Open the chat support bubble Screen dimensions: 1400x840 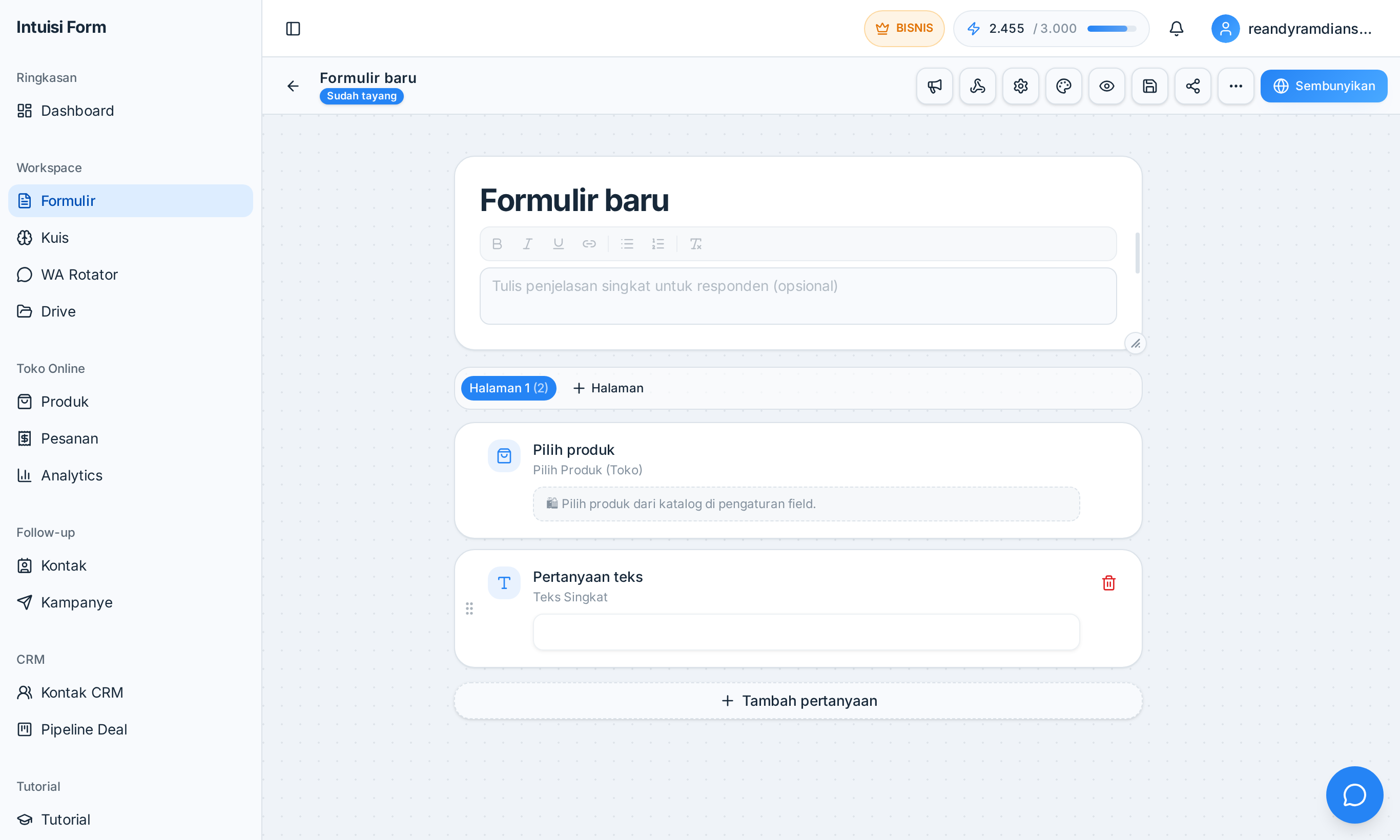[1354, 795]
